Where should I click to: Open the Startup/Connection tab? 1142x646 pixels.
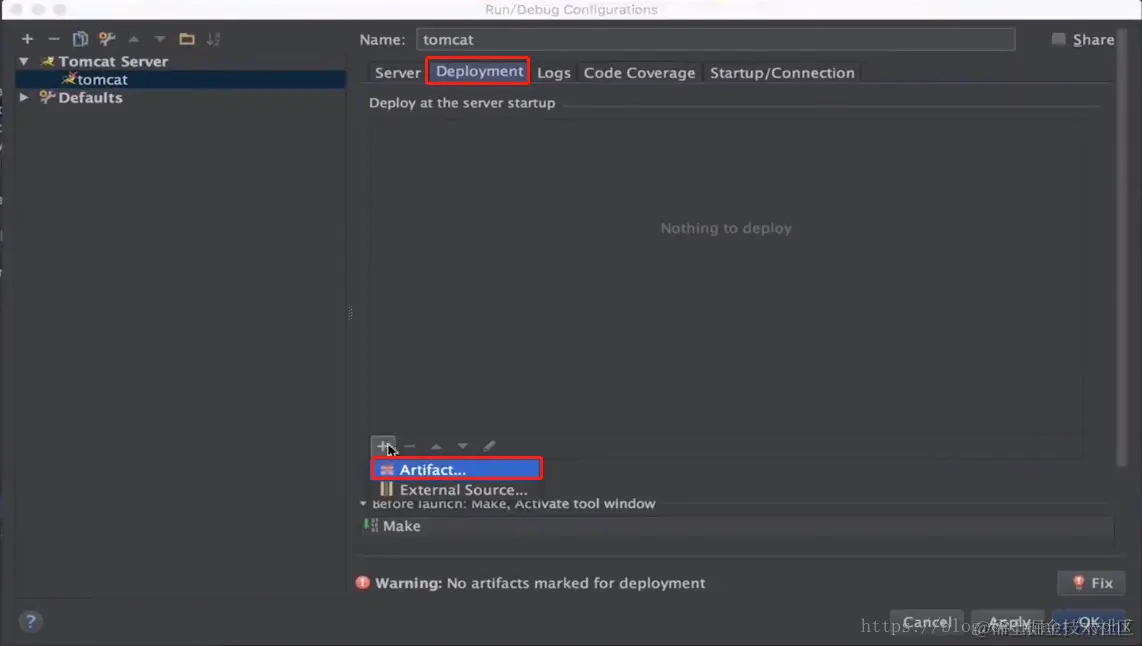[x=782, y=73]
